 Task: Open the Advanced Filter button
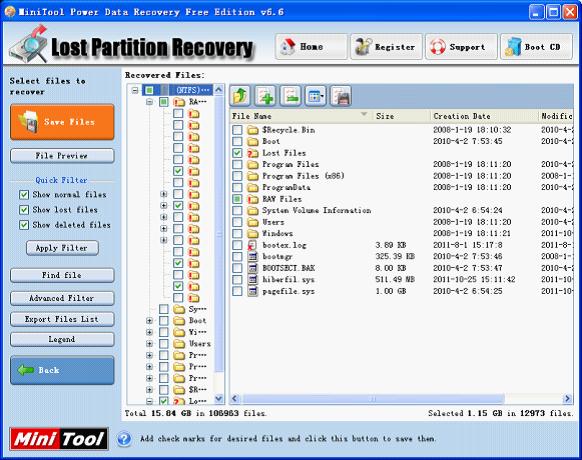click(62, 298)
